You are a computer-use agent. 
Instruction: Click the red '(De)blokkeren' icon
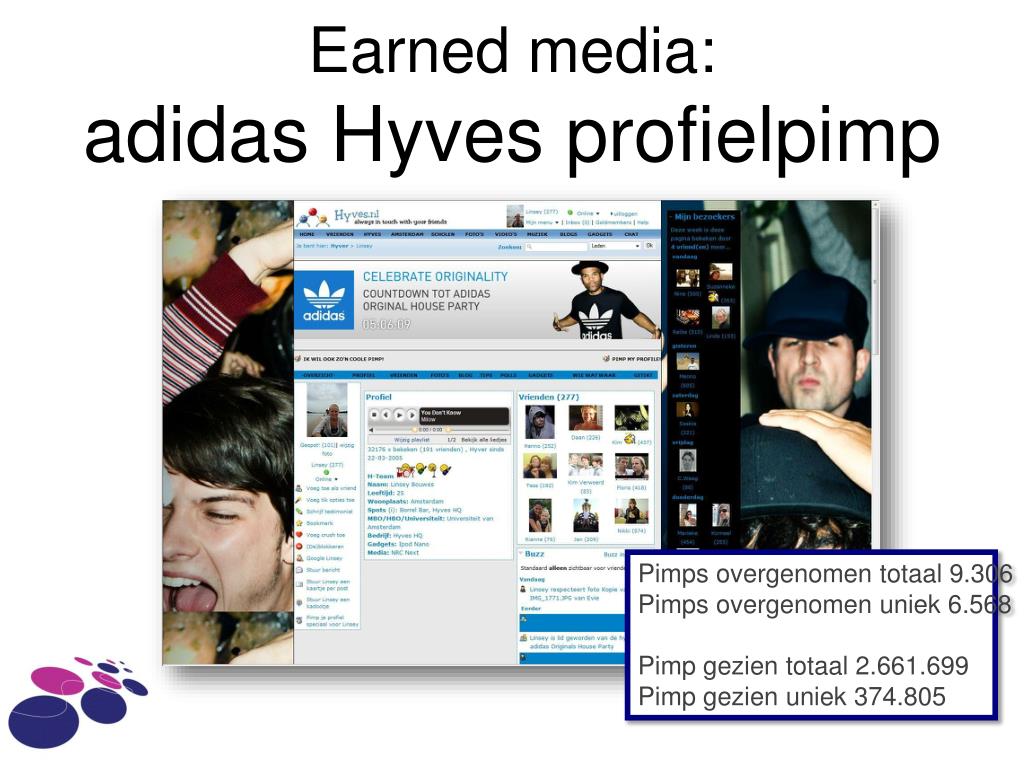click(299, 547)
